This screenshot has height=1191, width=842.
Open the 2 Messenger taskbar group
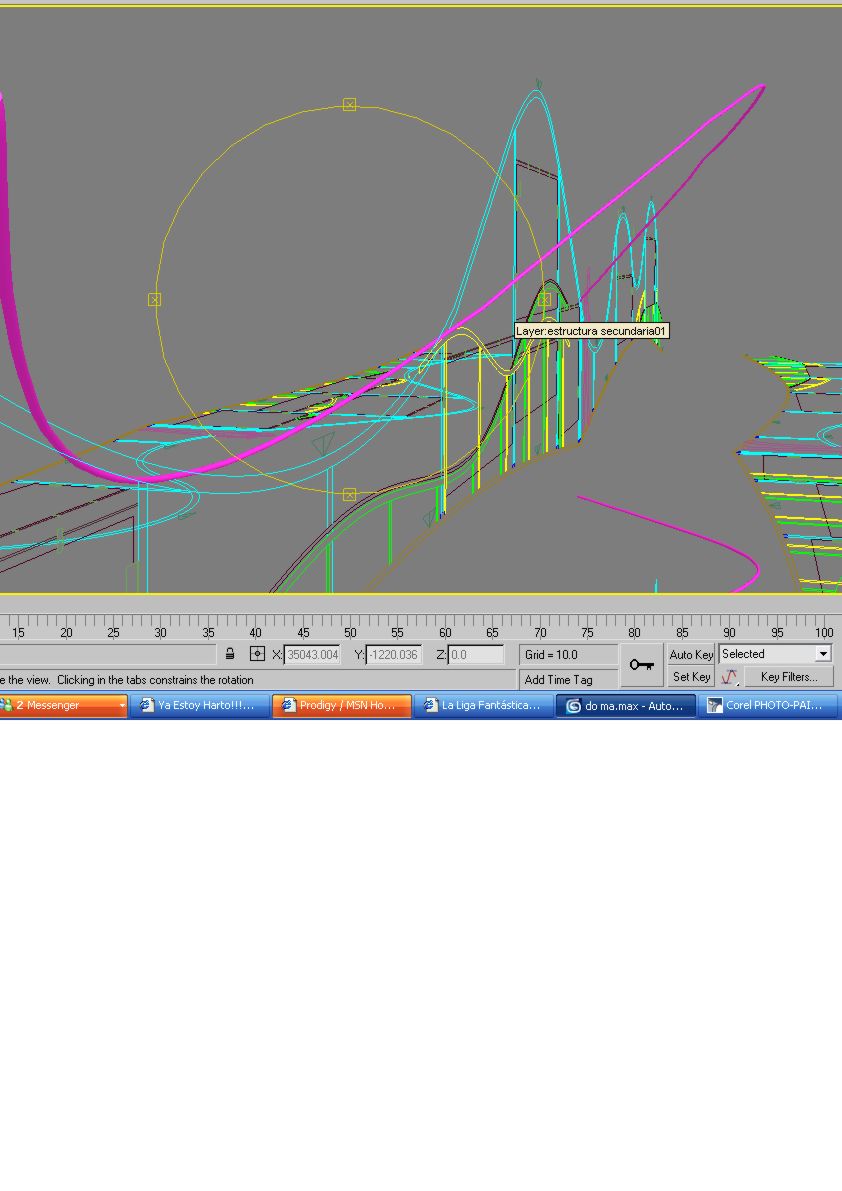62,706
